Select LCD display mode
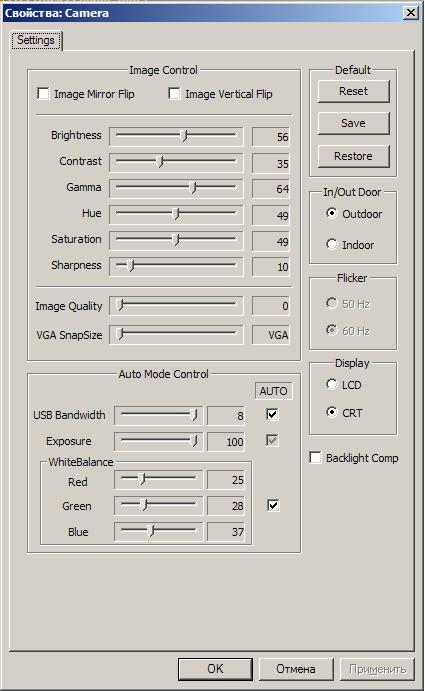This screenshot has height=691, width=425. [332, 384]
